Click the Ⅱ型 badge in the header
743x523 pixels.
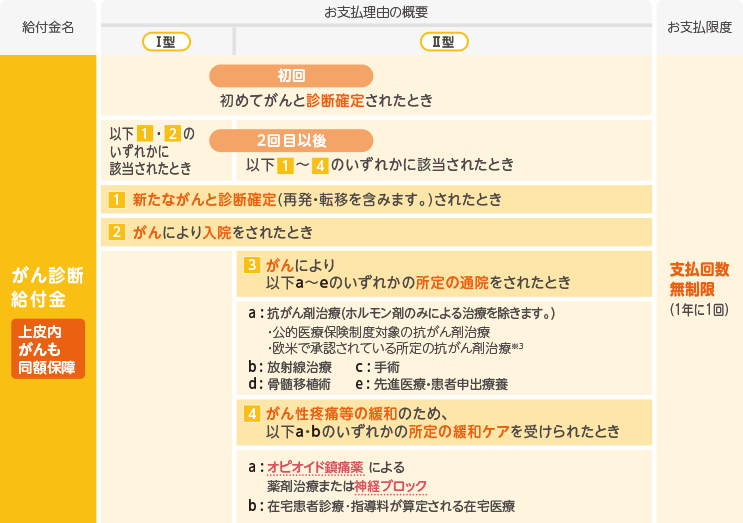point(444,41)
